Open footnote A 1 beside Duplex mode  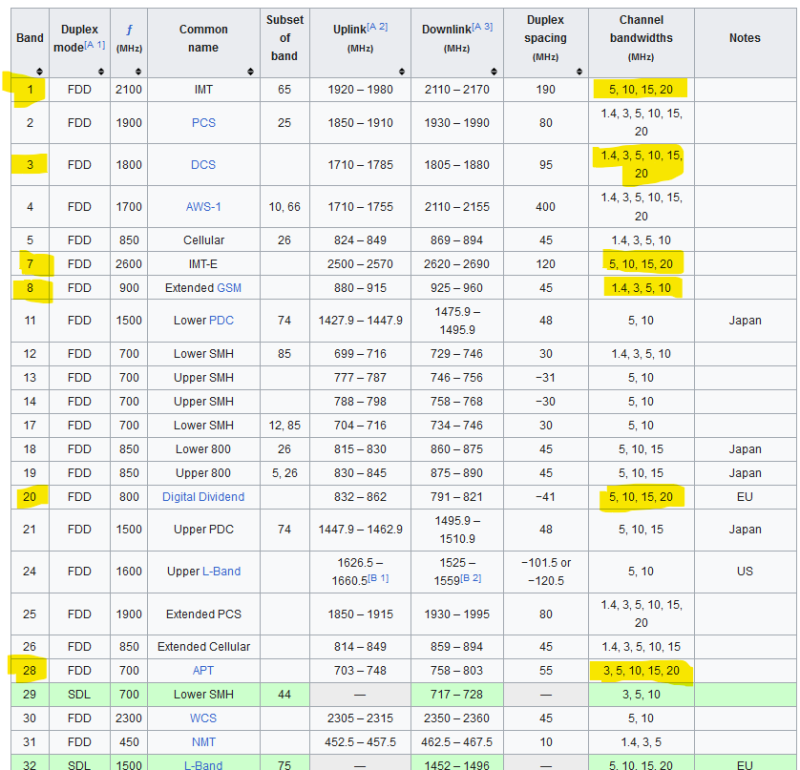click(95, 45)
